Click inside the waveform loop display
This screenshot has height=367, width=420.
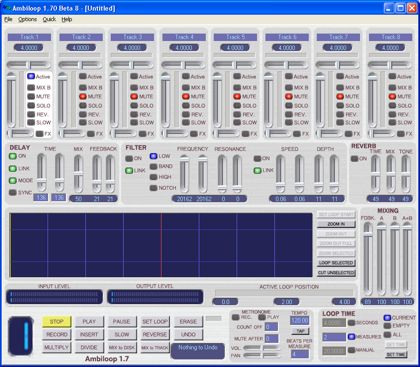point(161,245)
